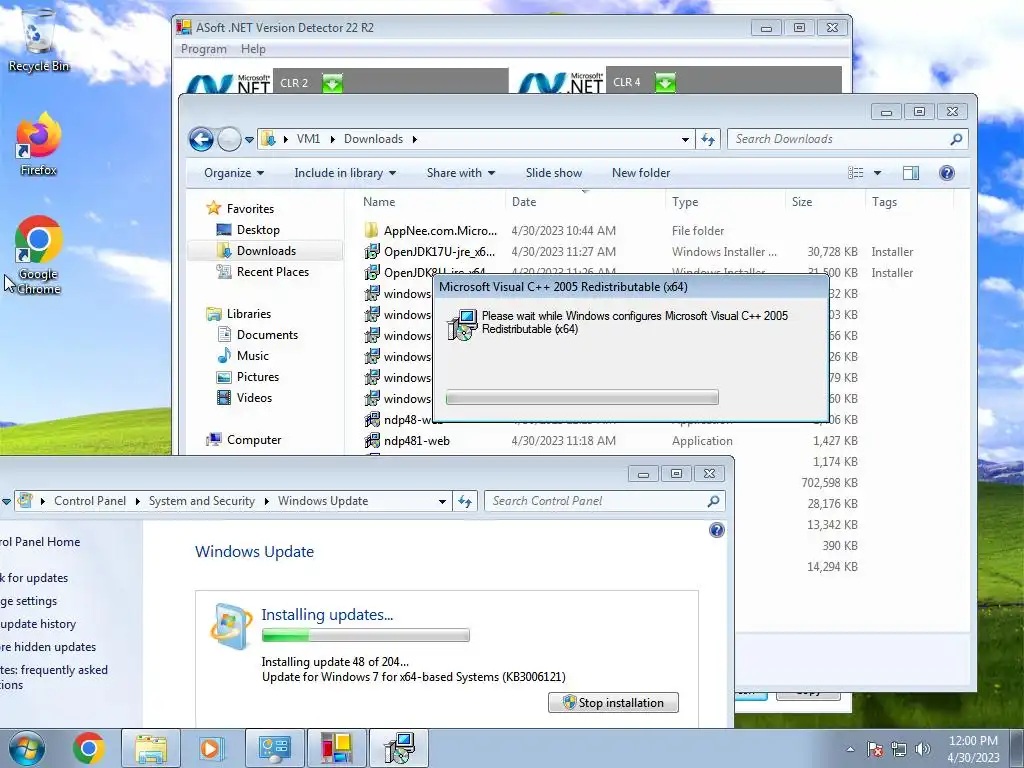
Task: Click the Control Panel breadcrumb
Action: [90, 501]
